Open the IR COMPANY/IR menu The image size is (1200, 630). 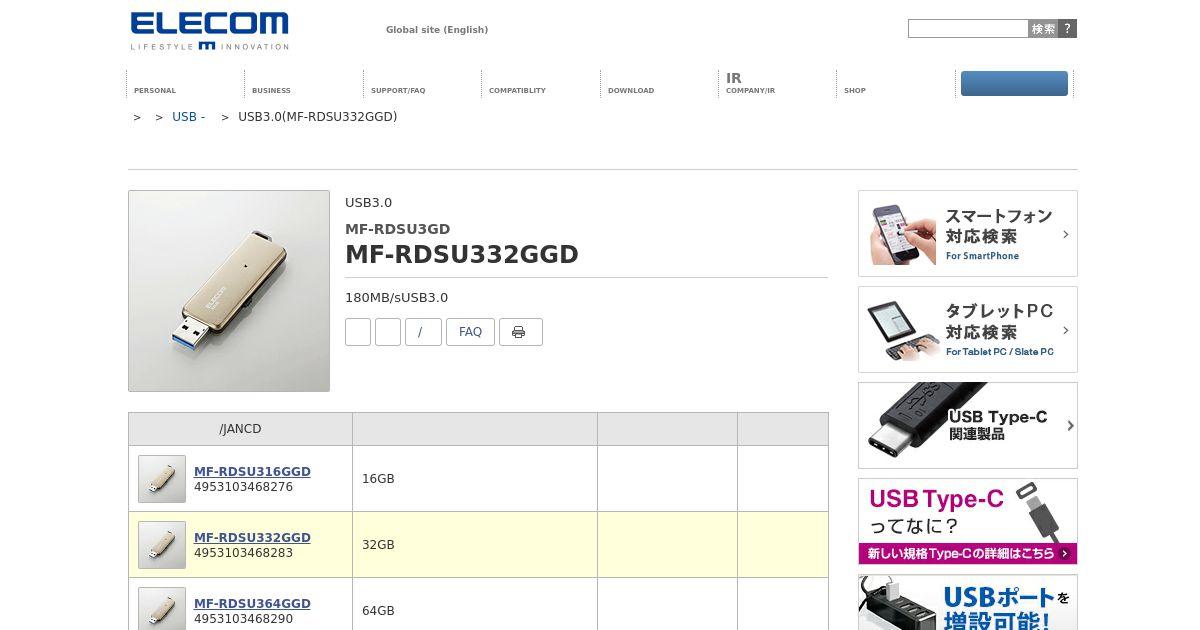750,84
